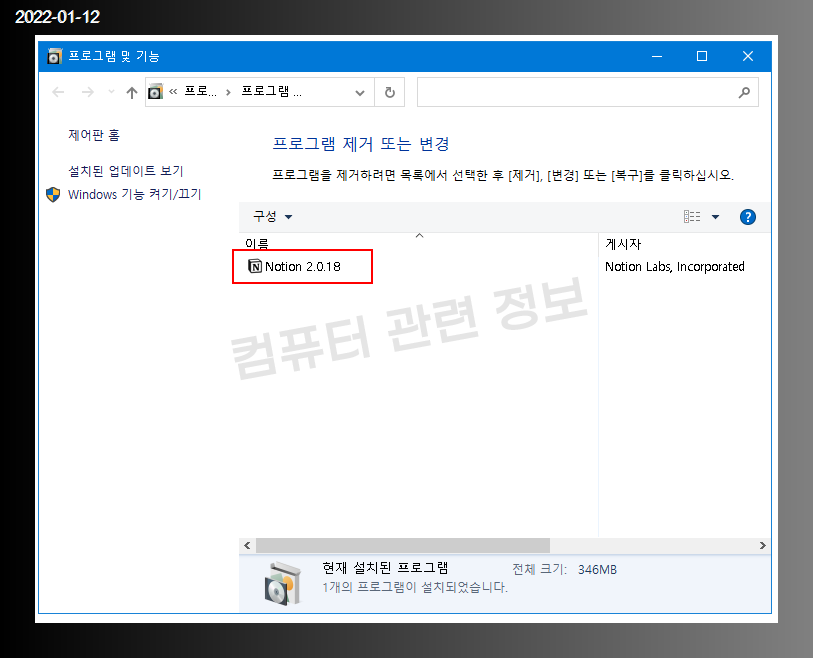Viewport: 813px width, 658px height.
Task: Open the recent locations dropdown chevron
Action: (x=111, y=92)
